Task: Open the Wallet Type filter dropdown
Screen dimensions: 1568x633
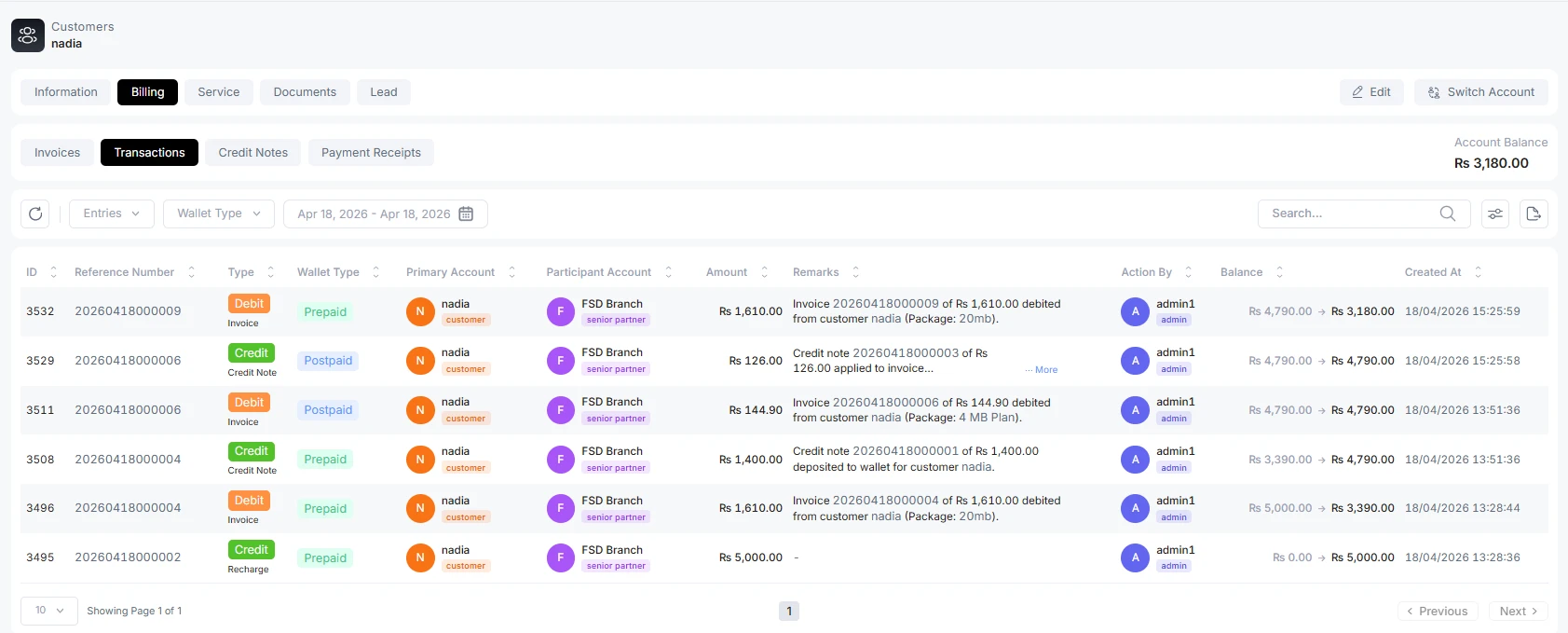Action: 219,213
